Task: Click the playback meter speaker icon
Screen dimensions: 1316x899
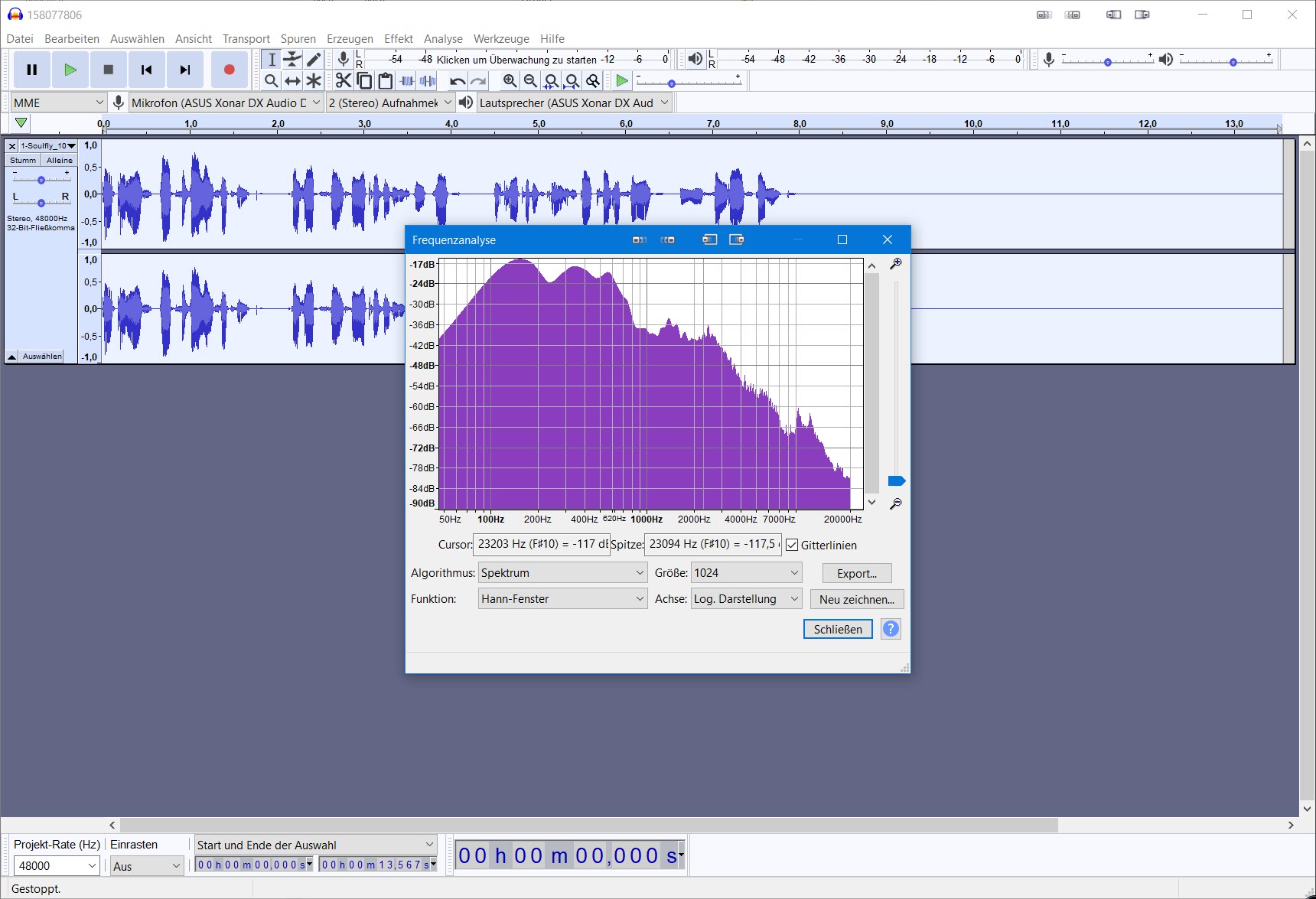Action: 695,59
